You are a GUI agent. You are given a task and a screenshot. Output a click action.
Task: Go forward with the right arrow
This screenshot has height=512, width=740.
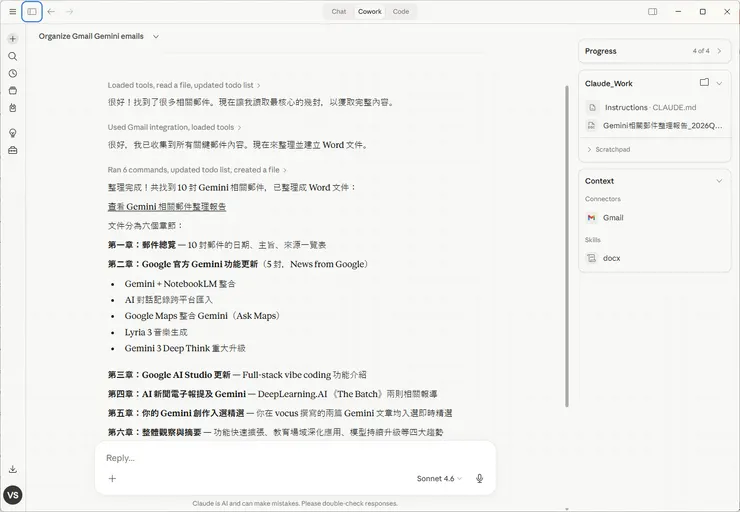point(70,12)
